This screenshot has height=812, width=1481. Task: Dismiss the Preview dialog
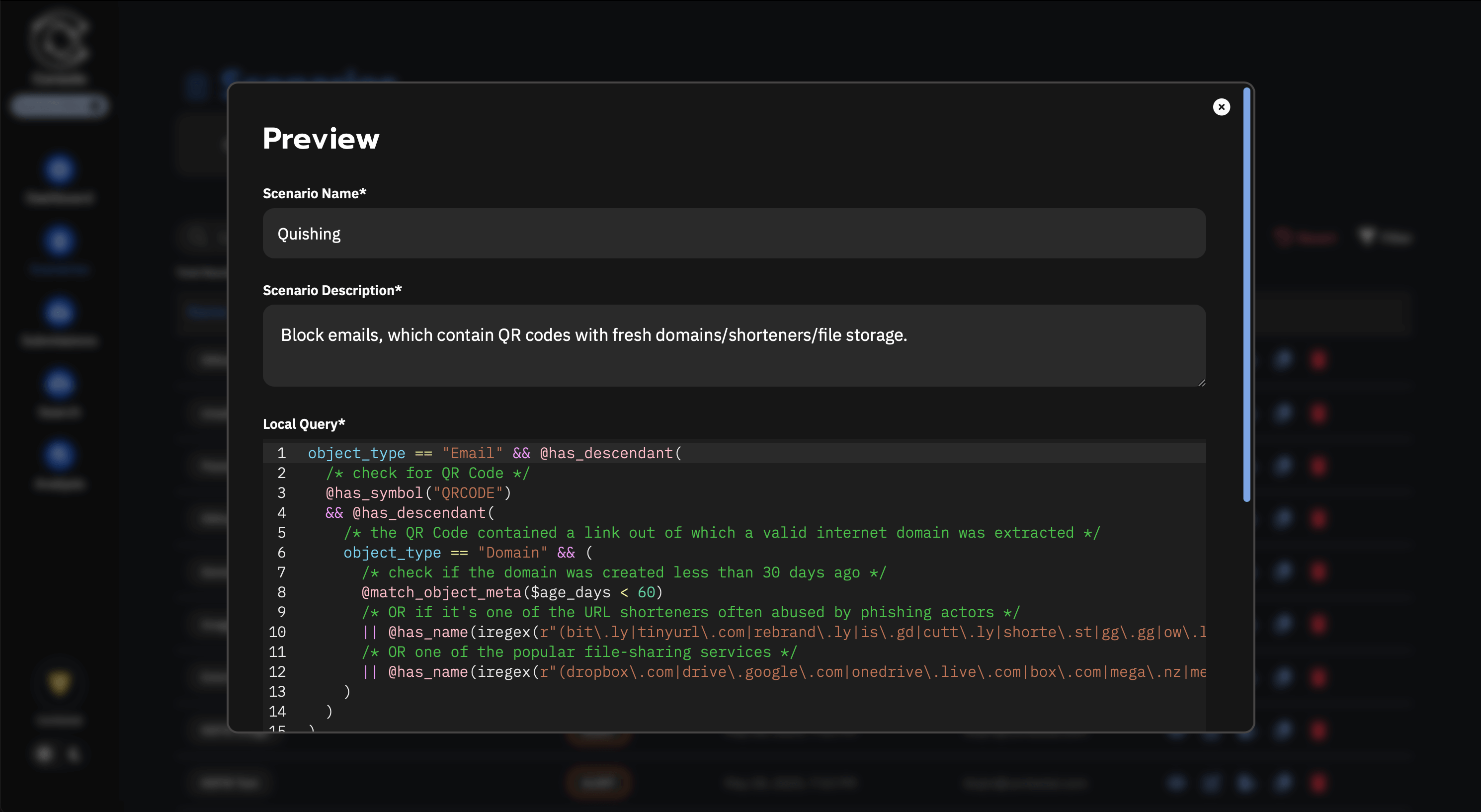click(1221, 106)
